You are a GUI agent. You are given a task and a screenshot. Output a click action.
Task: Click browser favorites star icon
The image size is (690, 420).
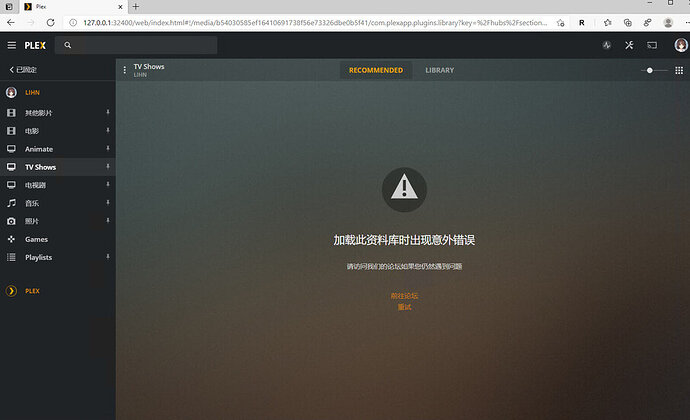tap(607, 22)
